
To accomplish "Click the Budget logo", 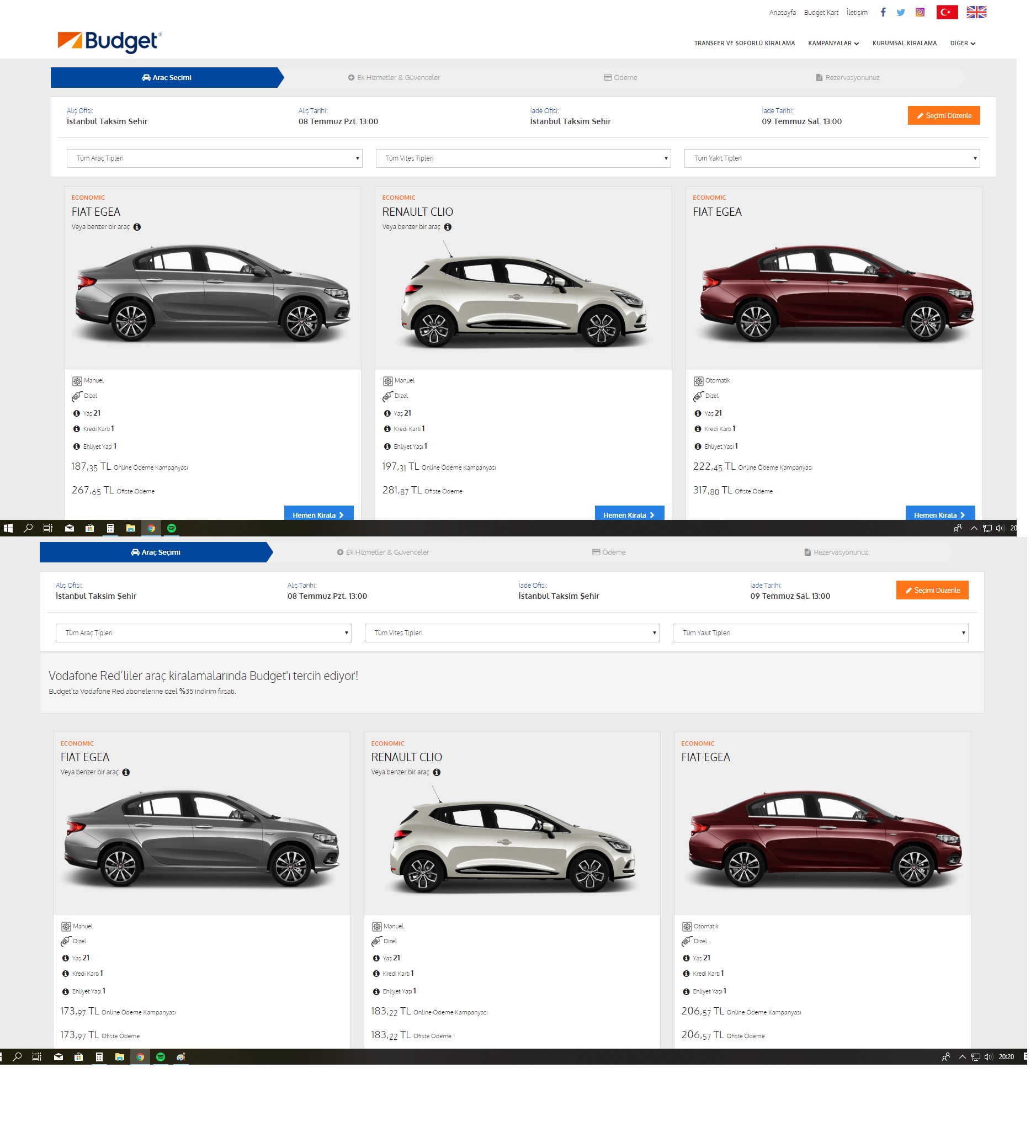I will coord(110,41).
